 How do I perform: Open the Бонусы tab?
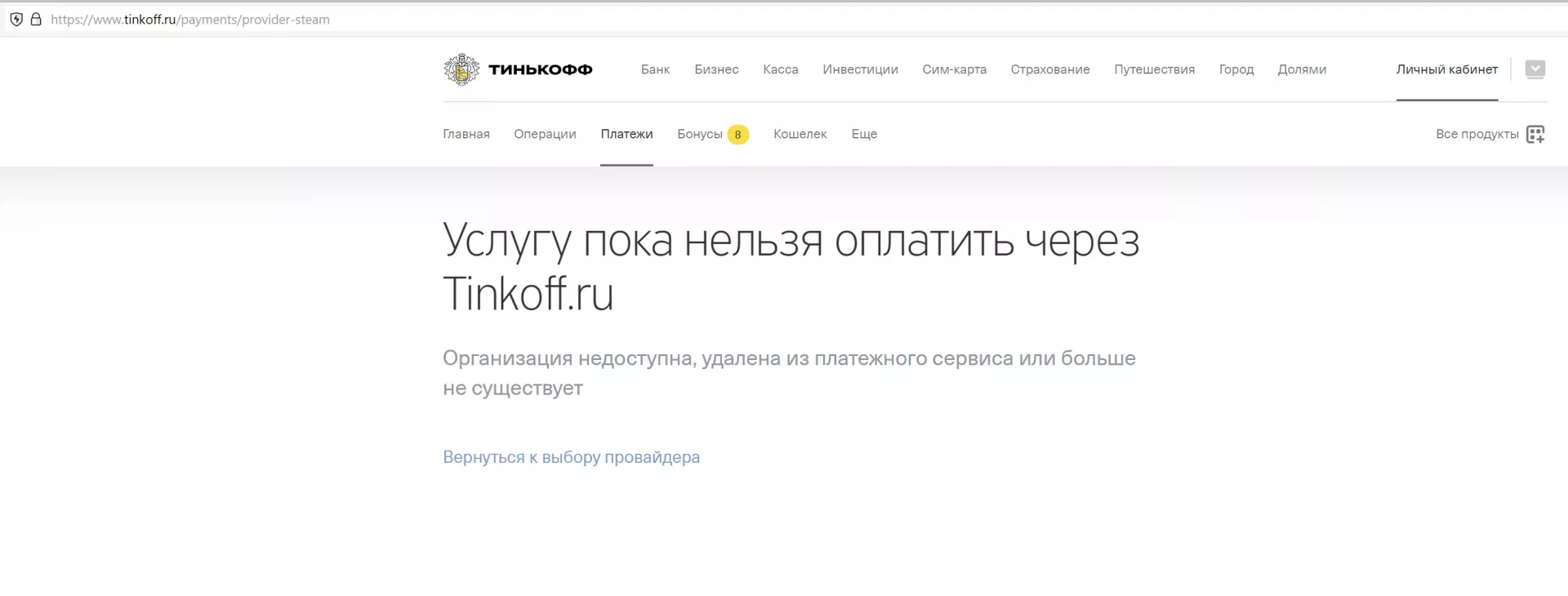click(x=700, y=134)
